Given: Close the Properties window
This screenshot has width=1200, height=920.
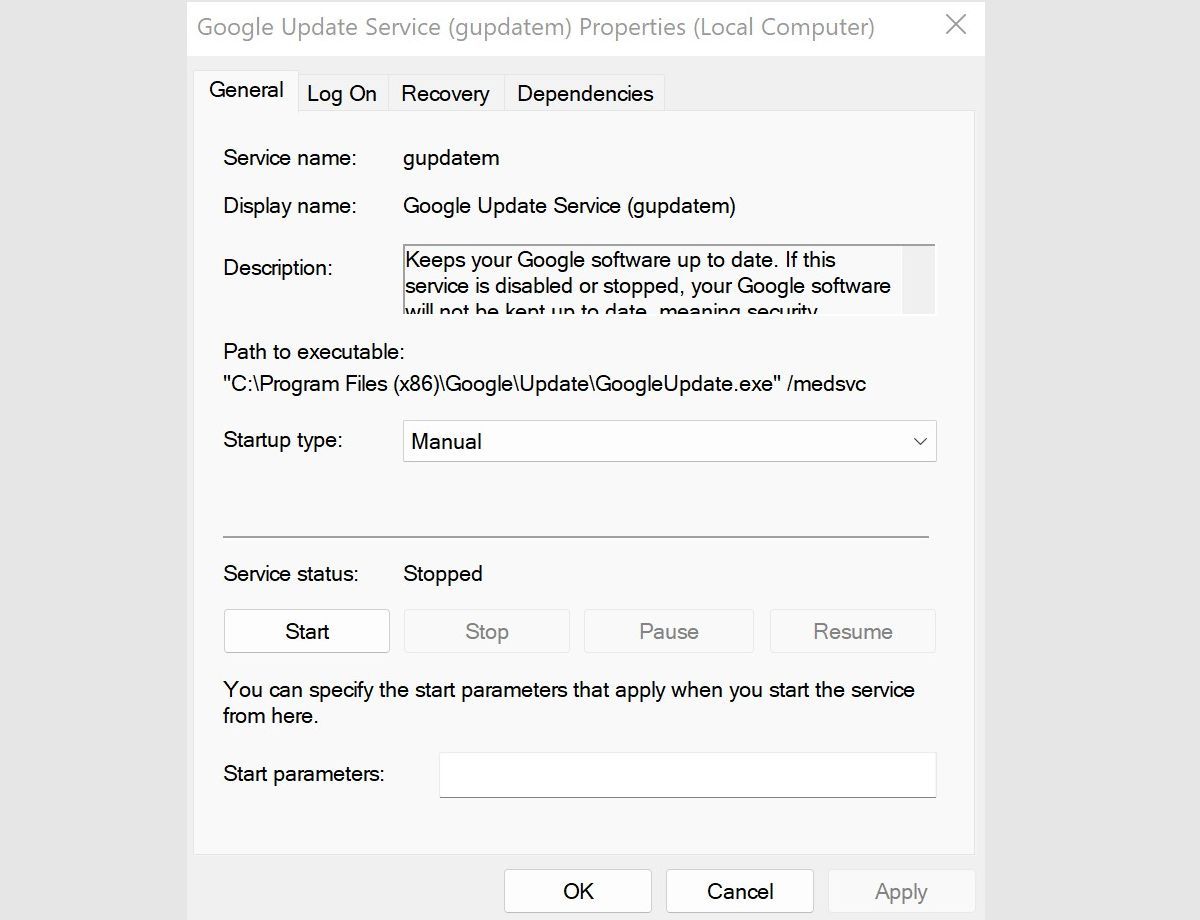Looking at the screenshot, I should (x=955, y=26).
